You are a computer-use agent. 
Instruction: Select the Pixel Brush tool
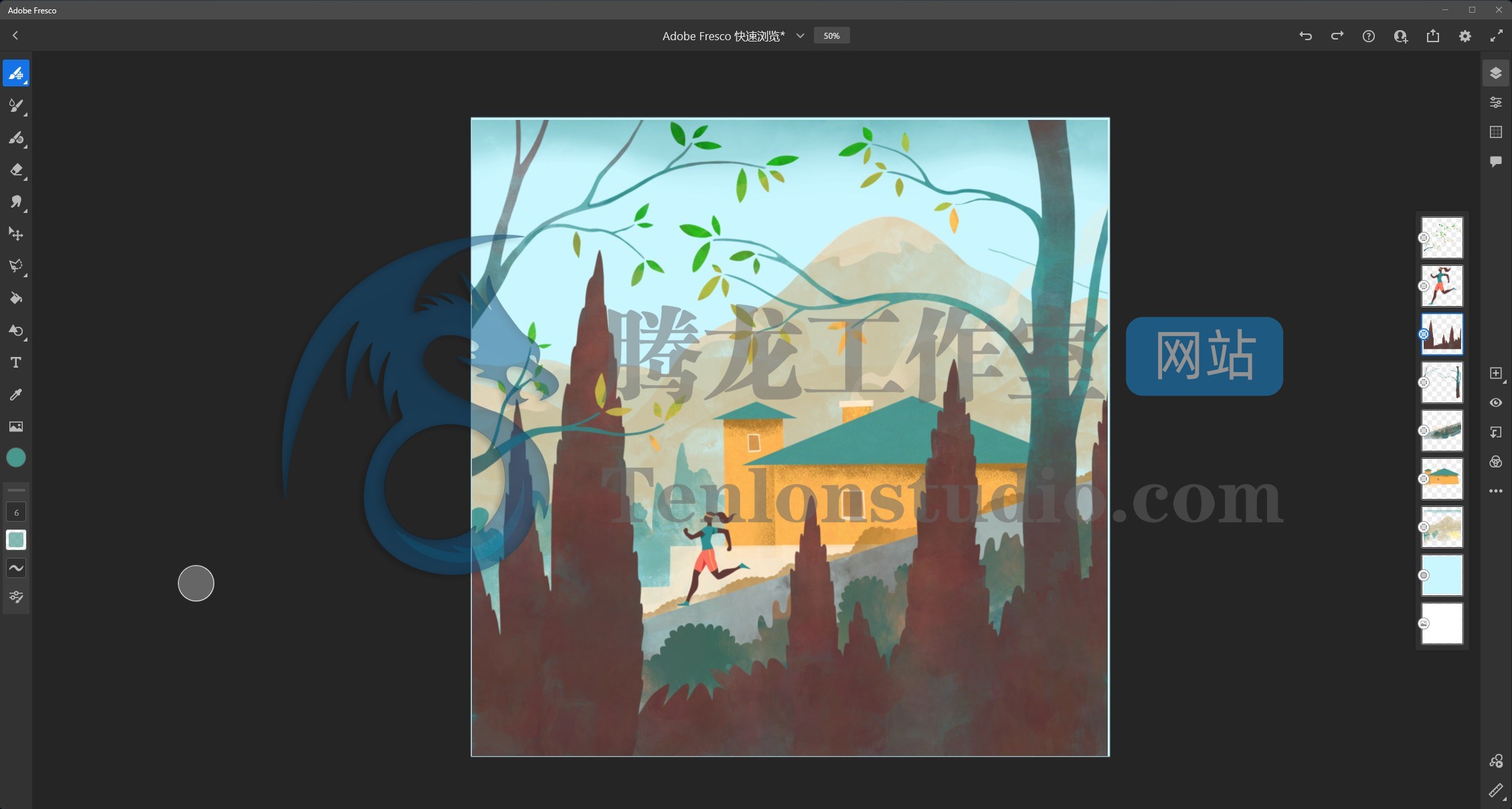[x=16, y=73]
